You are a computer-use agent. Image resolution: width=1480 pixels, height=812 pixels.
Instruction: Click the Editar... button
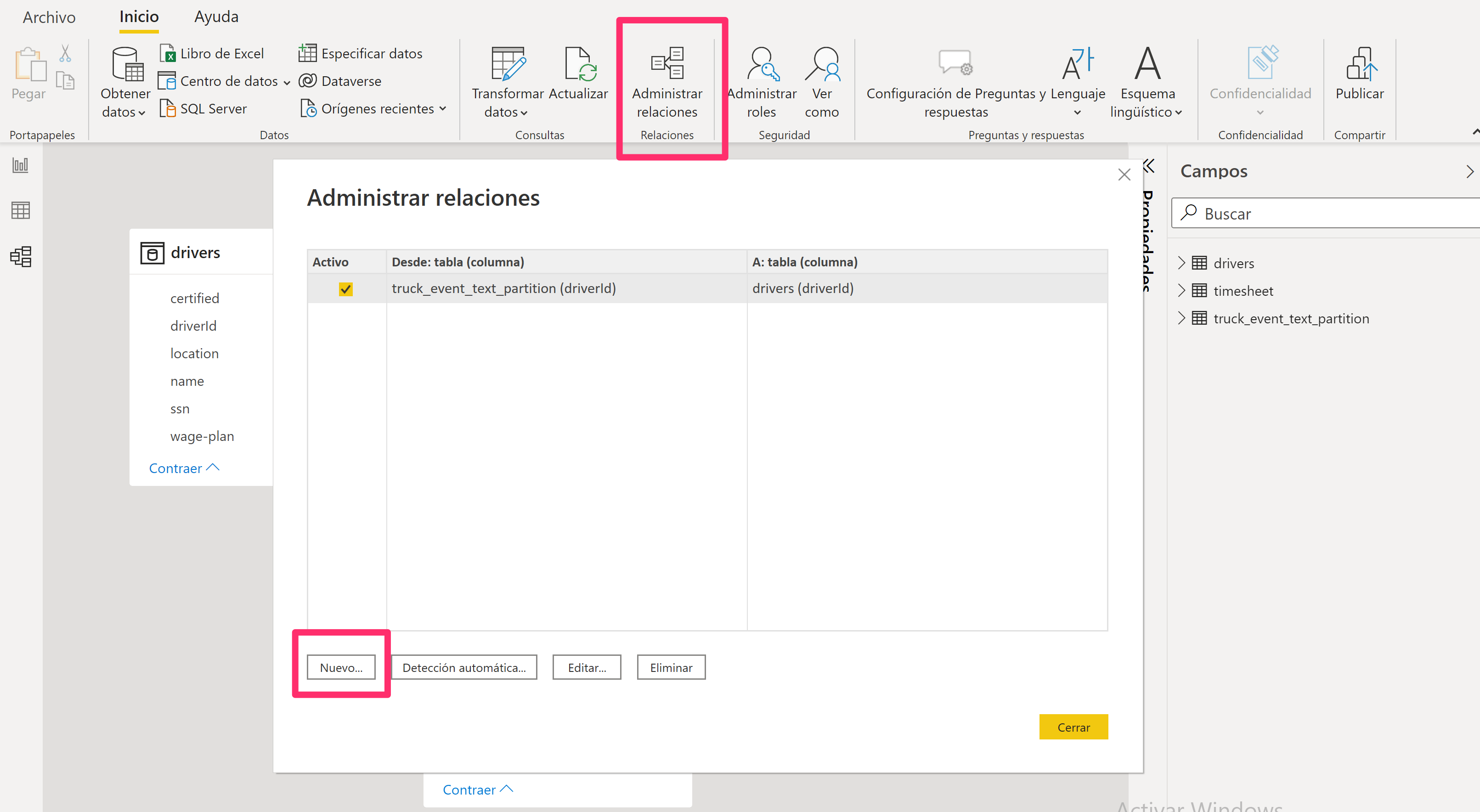pyautogui.click(x=587, y=667)
